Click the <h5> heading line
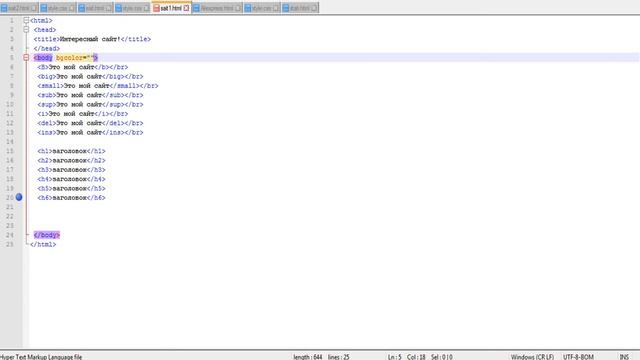Viewport: 640px width, 360px height. coord(71,188)
